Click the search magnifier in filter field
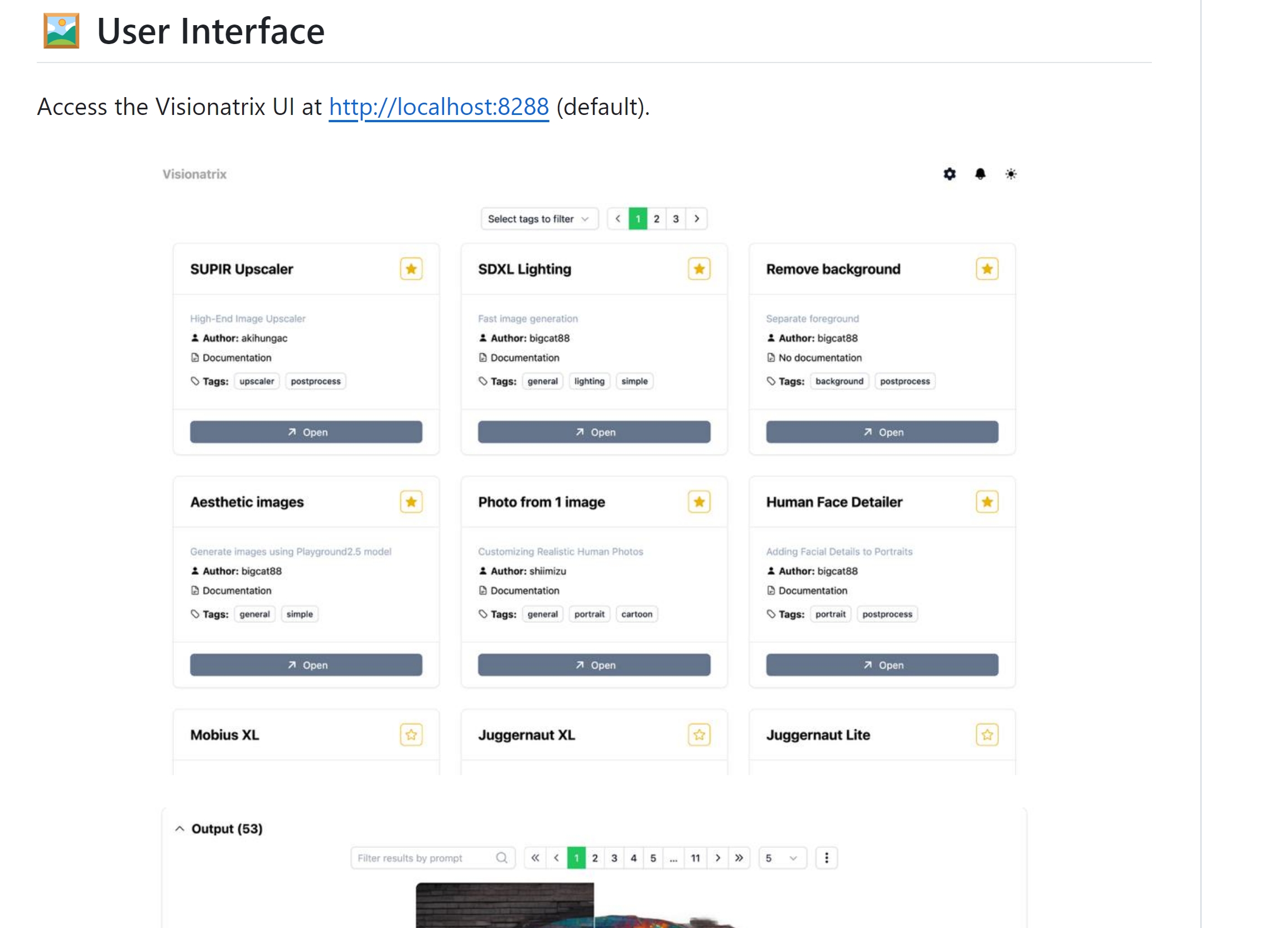Viewport: 1288px width, 928px height. coord(501,858)
